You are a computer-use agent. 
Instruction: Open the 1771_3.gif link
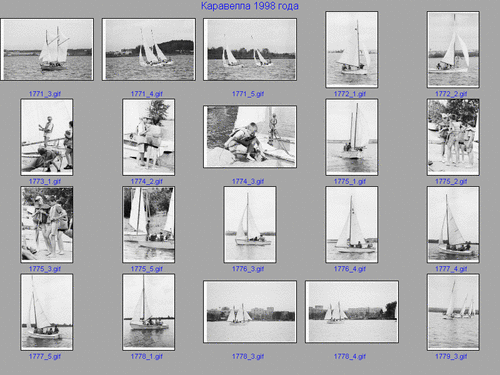(x=45, y=94)
